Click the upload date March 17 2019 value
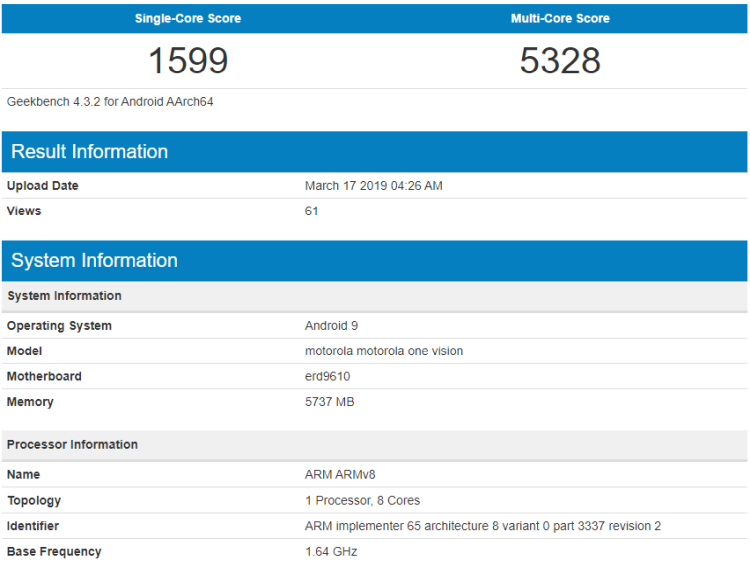 coord(373,186)
